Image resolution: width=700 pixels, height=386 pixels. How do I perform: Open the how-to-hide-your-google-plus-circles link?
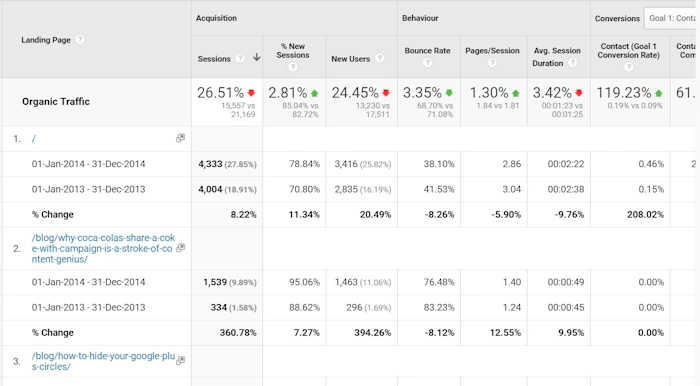tap(103, 361)
